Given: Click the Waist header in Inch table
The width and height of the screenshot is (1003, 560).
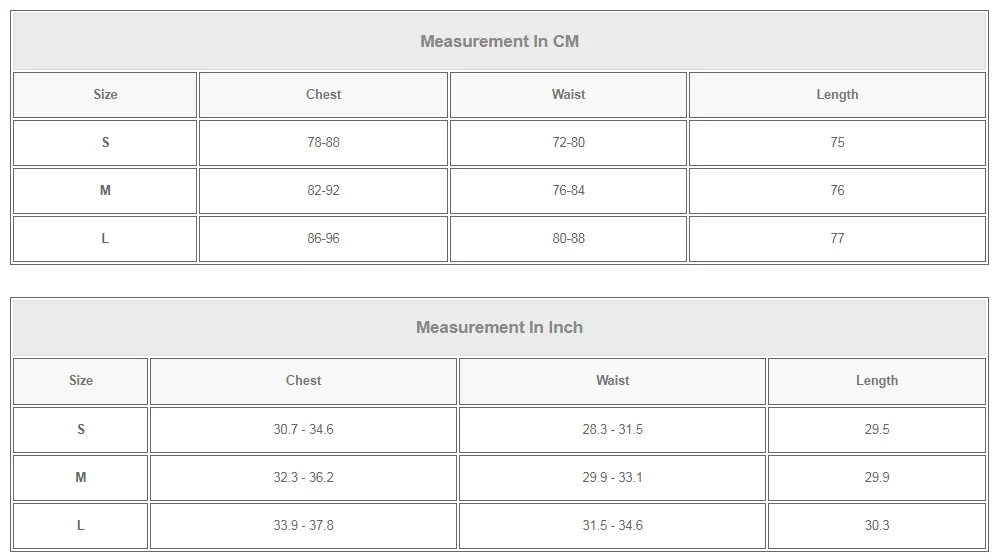Looking at the screenshot, I should [x=612, y=381].
